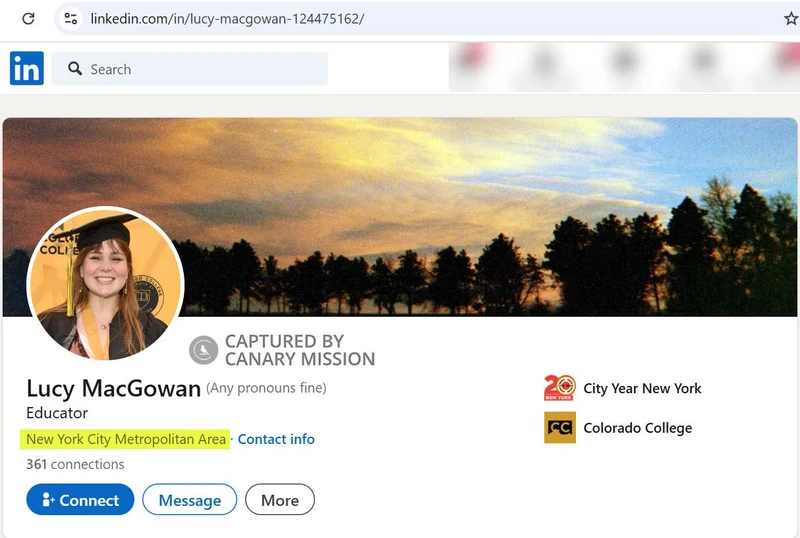Screen dimensions: 800x538
Task: Open site information icon in the address bar
Action: tap(70, 19)
